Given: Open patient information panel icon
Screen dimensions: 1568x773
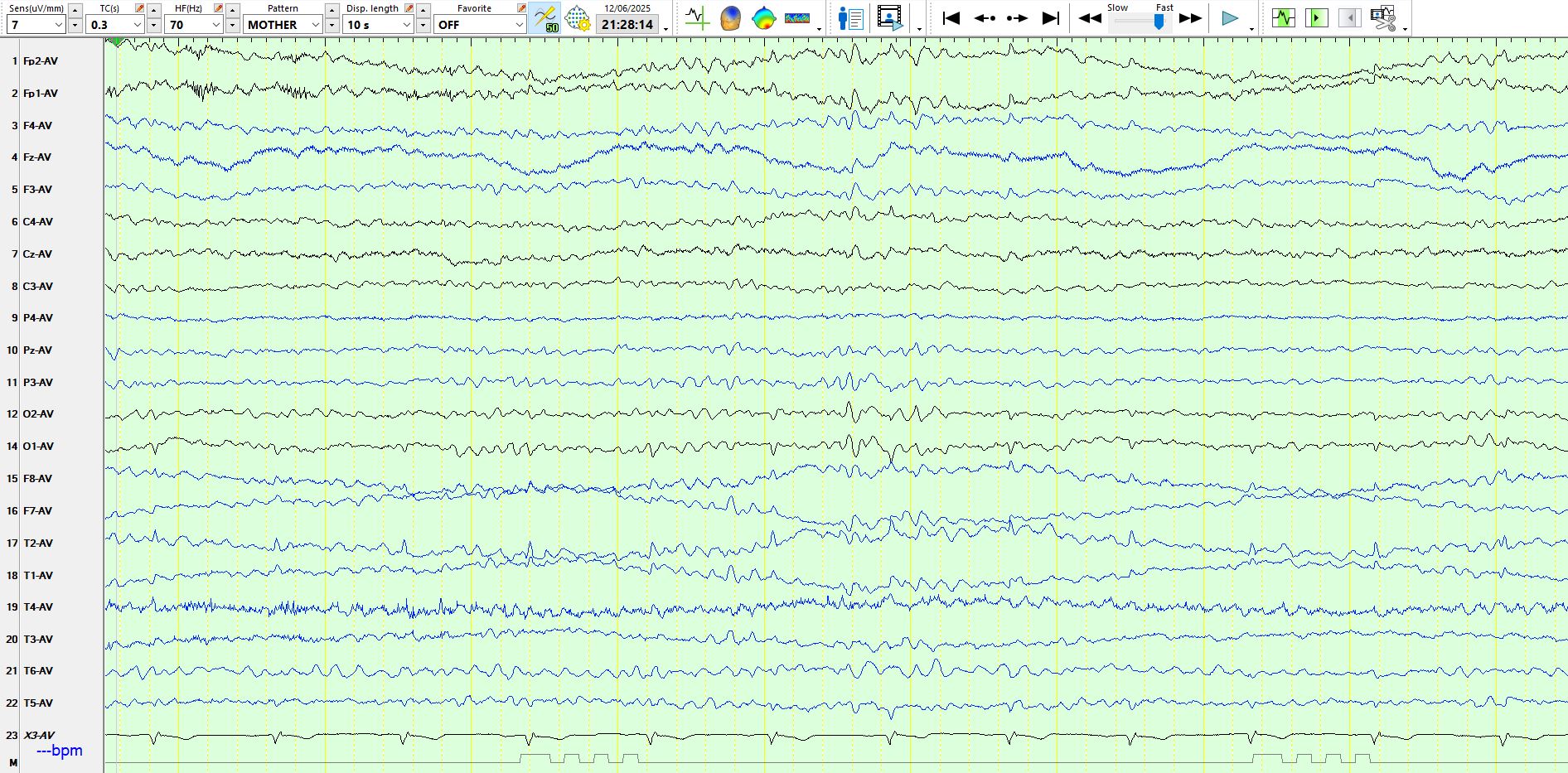Looking at the screenshot, I should click(851, 17).
